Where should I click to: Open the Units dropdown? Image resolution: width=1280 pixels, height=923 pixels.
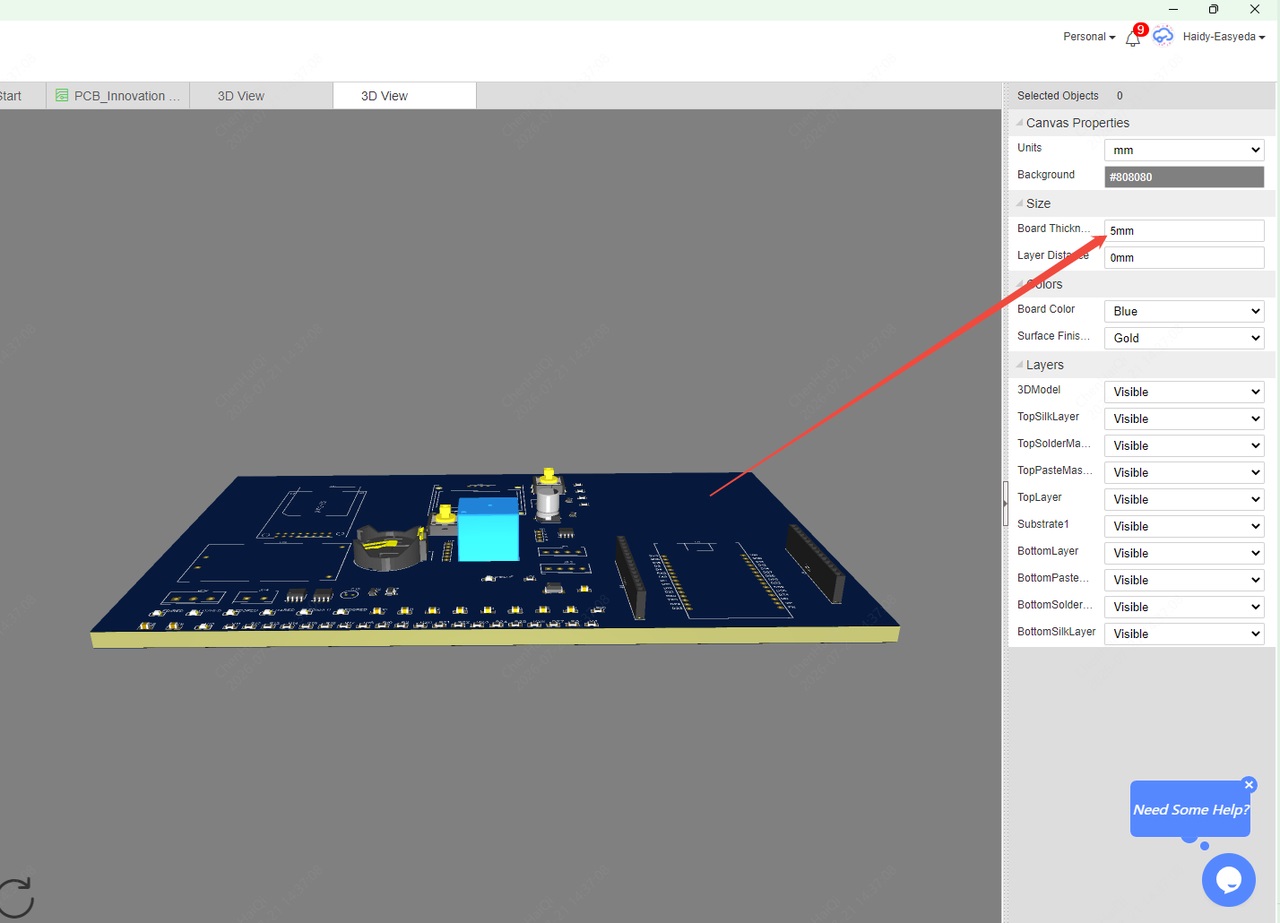tap(1184, 150)
